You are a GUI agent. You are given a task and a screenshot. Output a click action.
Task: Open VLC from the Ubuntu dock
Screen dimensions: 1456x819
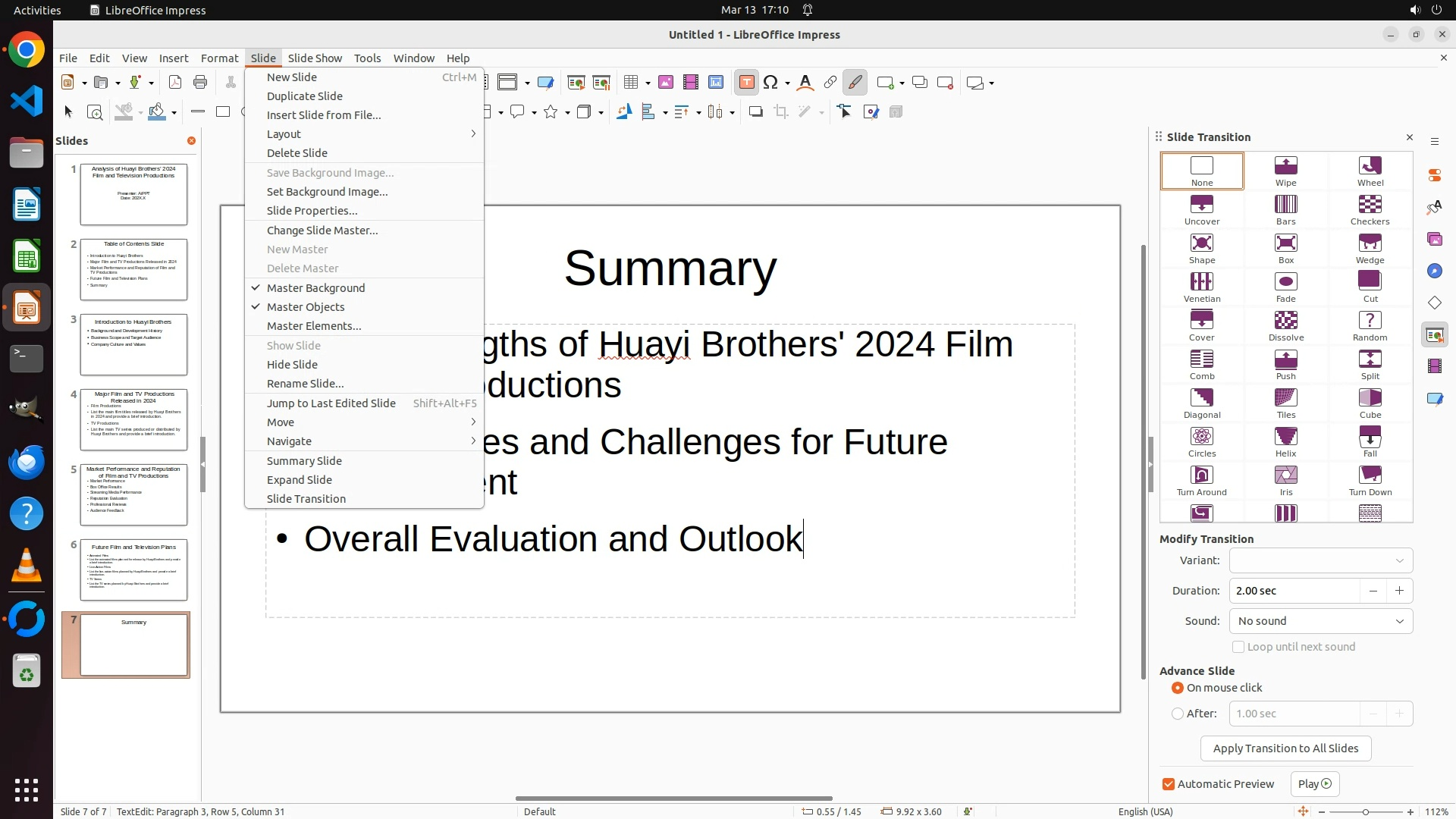coord(27,566)
